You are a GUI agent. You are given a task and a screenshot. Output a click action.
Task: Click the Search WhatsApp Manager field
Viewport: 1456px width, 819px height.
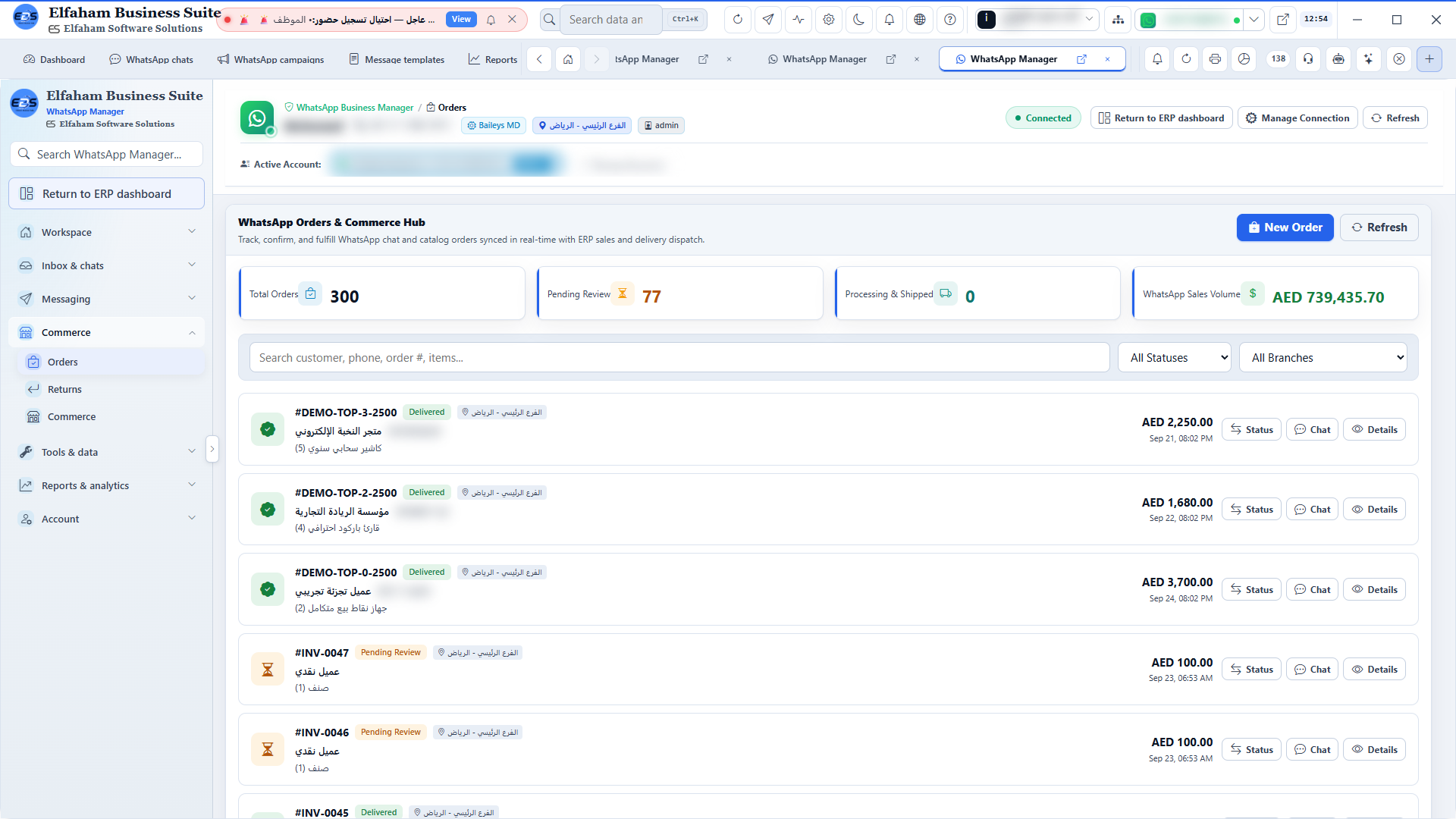coord(107,154)
